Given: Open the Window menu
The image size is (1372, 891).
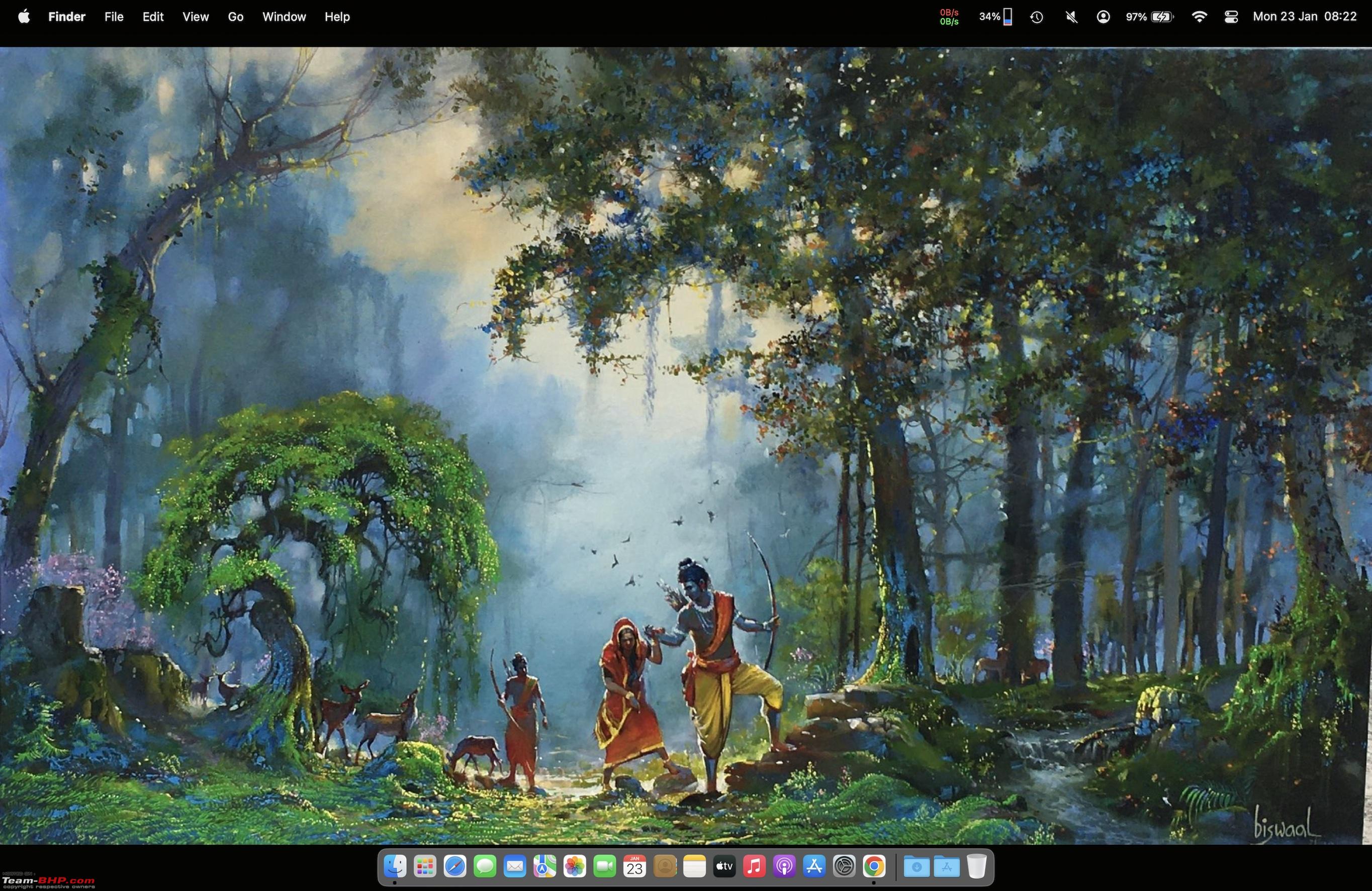Looking at the screenshot, I should point(284,17).
